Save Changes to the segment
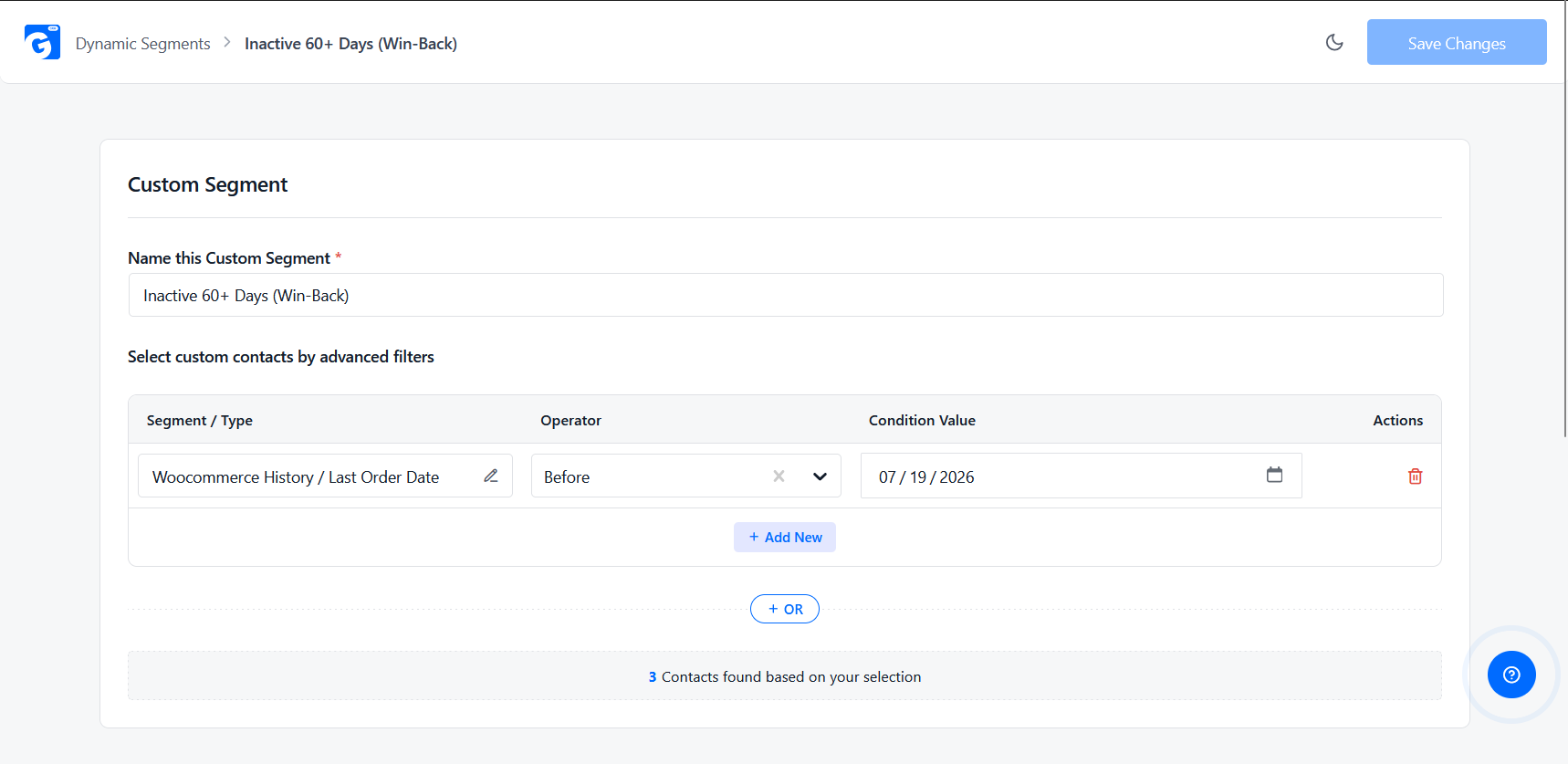 pos(1457,42)
